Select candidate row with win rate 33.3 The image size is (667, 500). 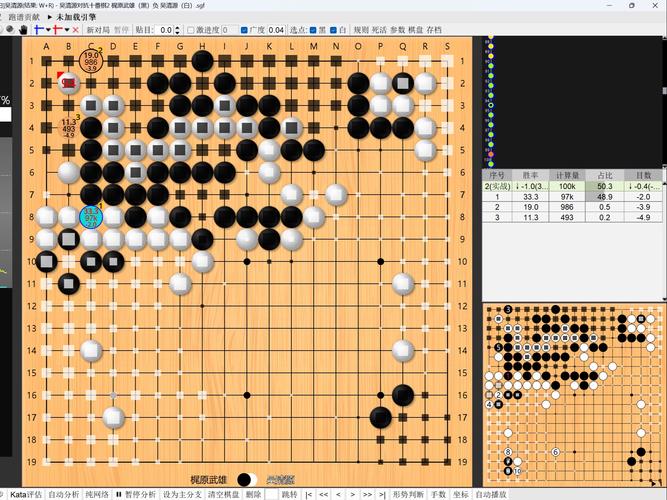572,197
